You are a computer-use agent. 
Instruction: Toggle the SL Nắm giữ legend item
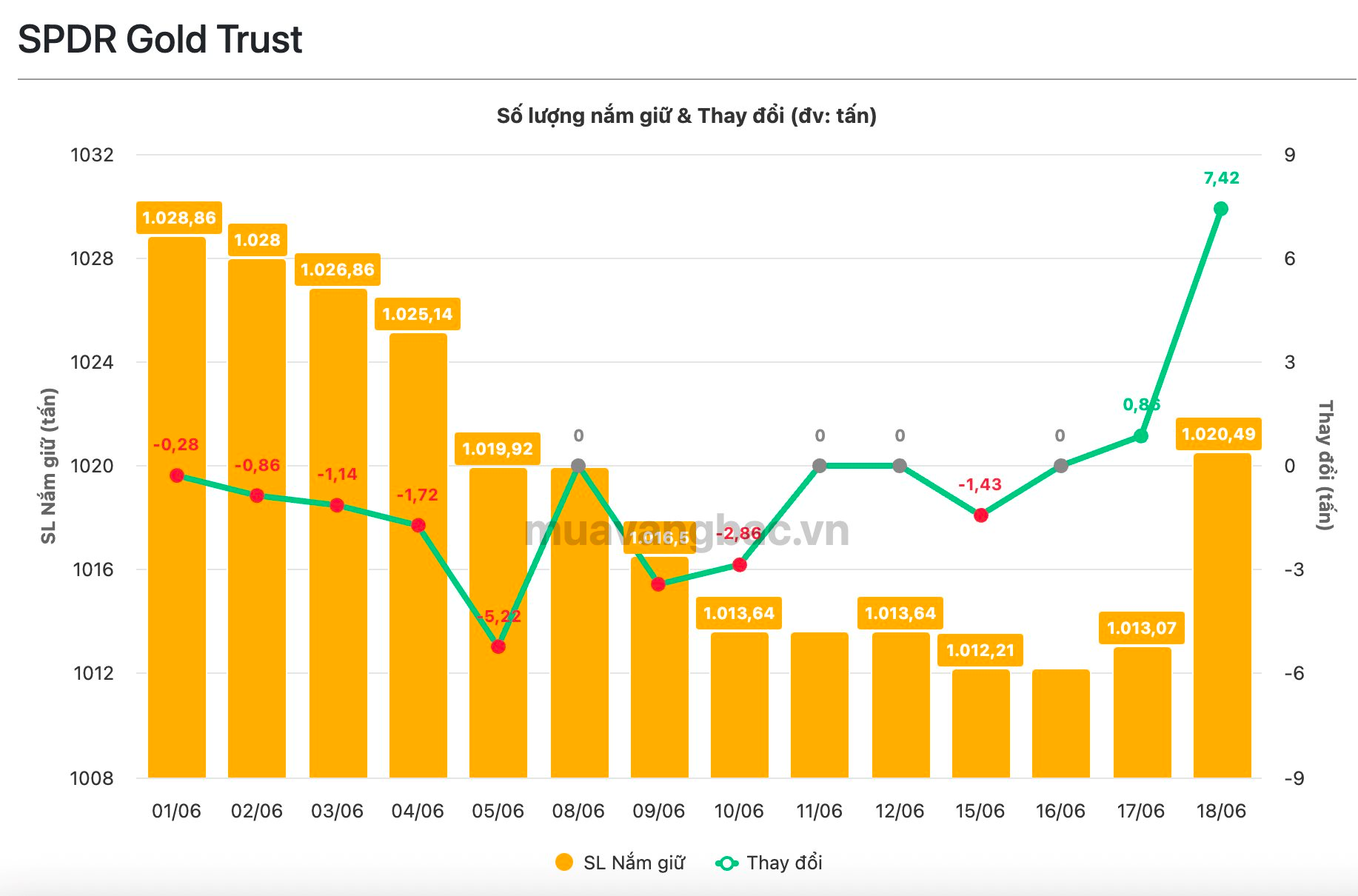click(621, 863)
